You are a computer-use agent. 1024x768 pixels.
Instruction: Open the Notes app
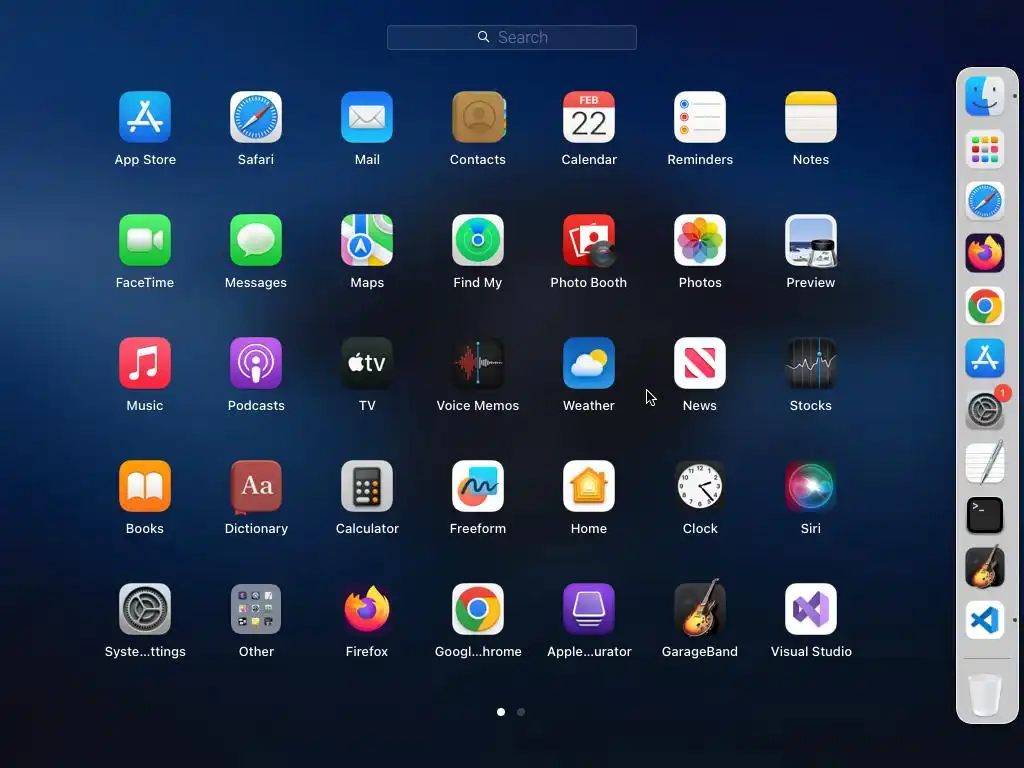click(x=811, y=118)
